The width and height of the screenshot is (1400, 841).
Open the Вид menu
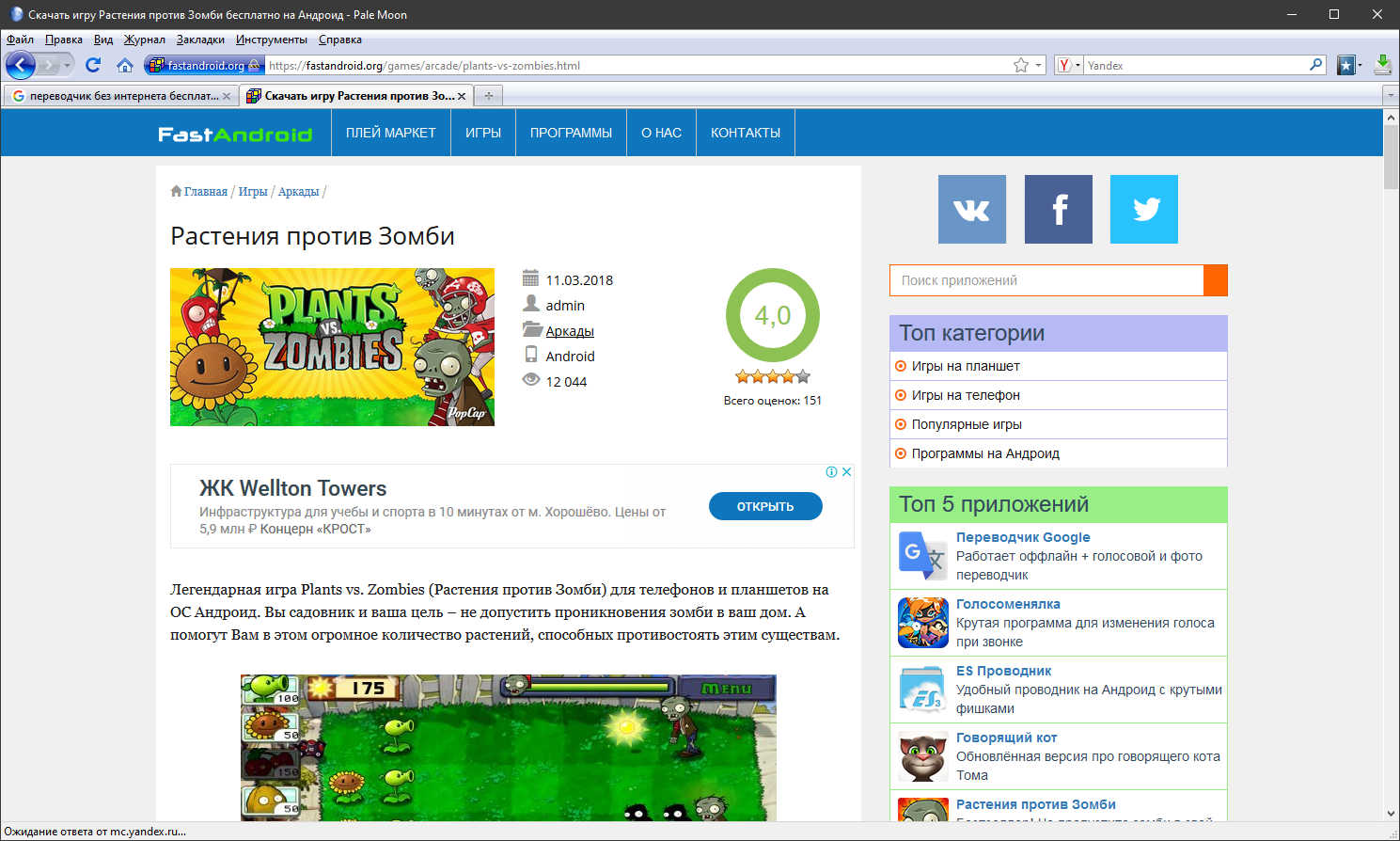[x=103, y=40]
